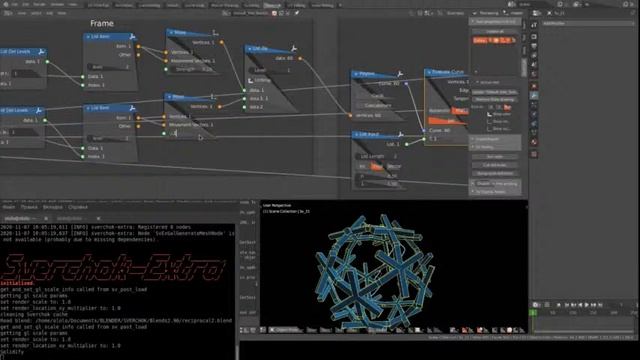
Task: Open the Modifier properties wrench tab
Action: [x=534, y=96]
